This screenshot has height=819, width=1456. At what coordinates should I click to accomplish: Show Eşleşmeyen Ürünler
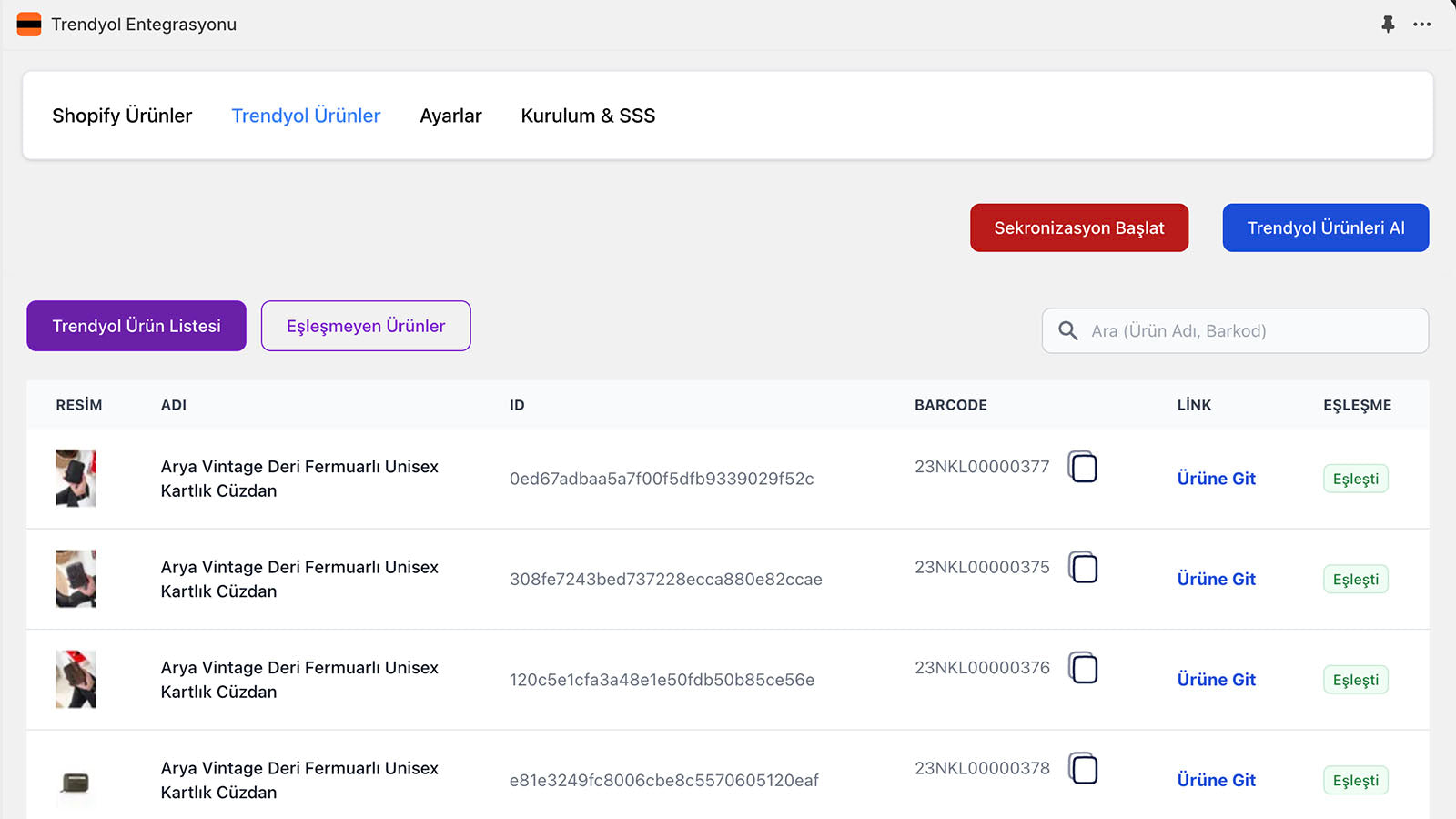pyautogui.click(x=365, y=325)
